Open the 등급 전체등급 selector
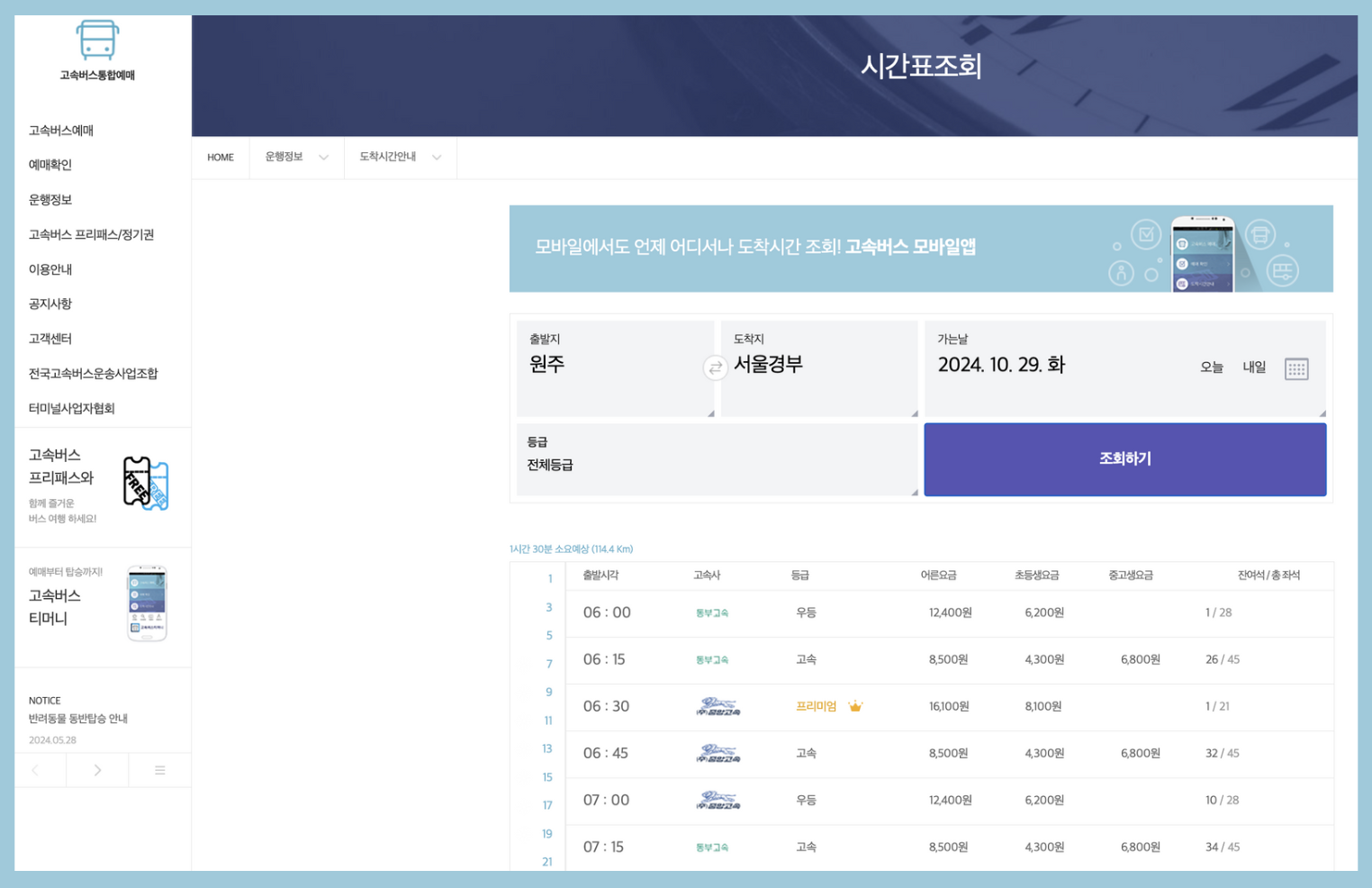 pyautogui.click(x=718, y=459)
